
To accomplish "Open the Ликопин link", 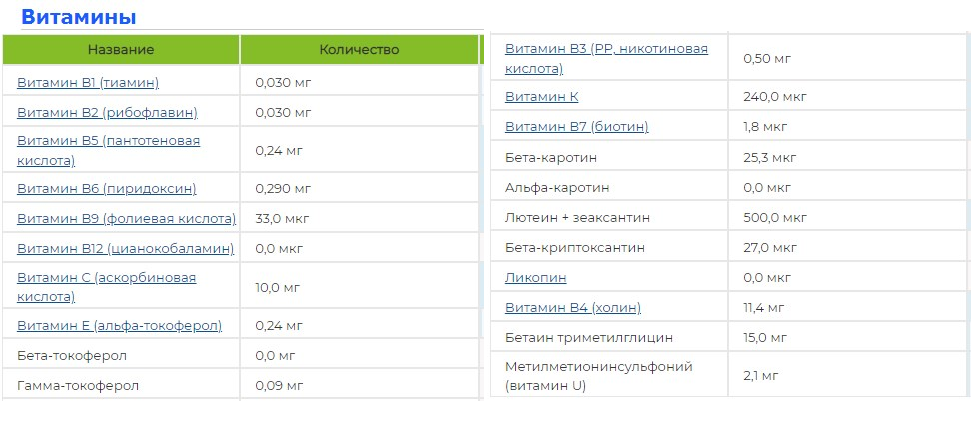I will pos(535,277).
